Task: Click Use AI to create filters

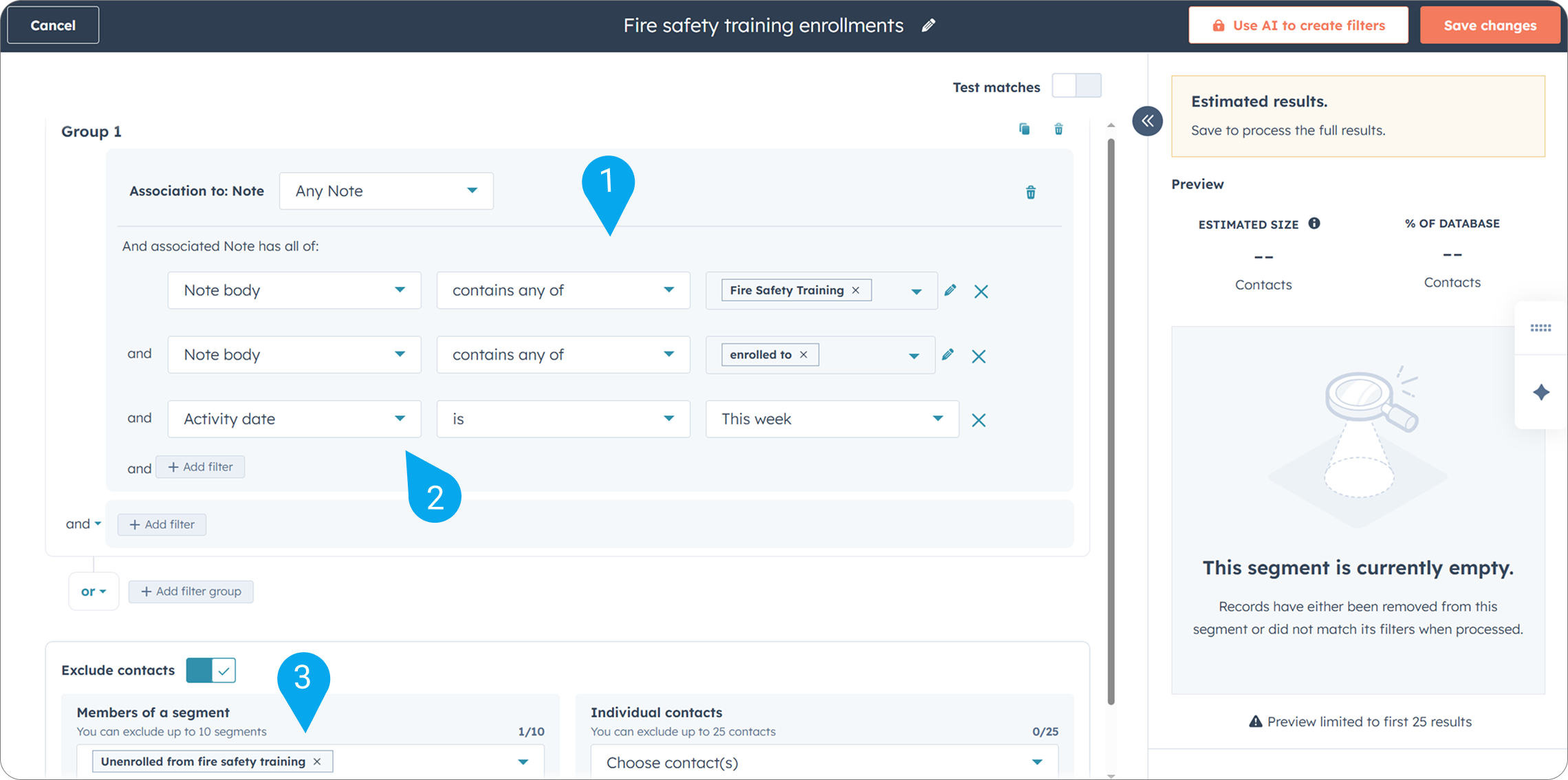Action: point(1298,25)
